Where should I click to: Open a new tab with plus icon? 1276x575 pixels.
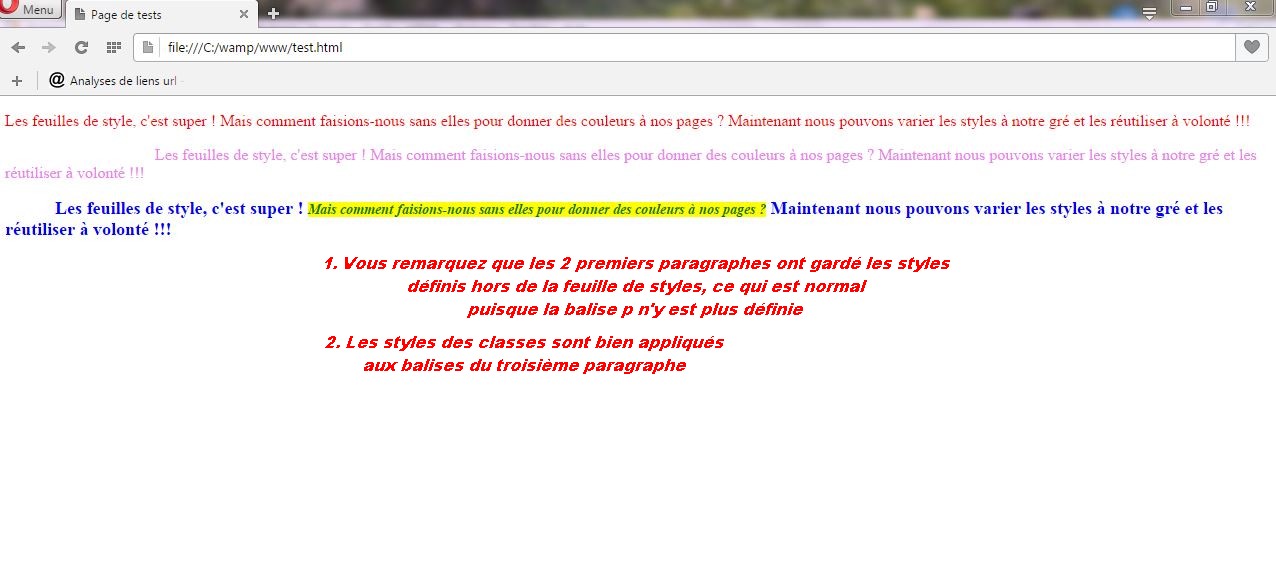(x=273, y=13)
